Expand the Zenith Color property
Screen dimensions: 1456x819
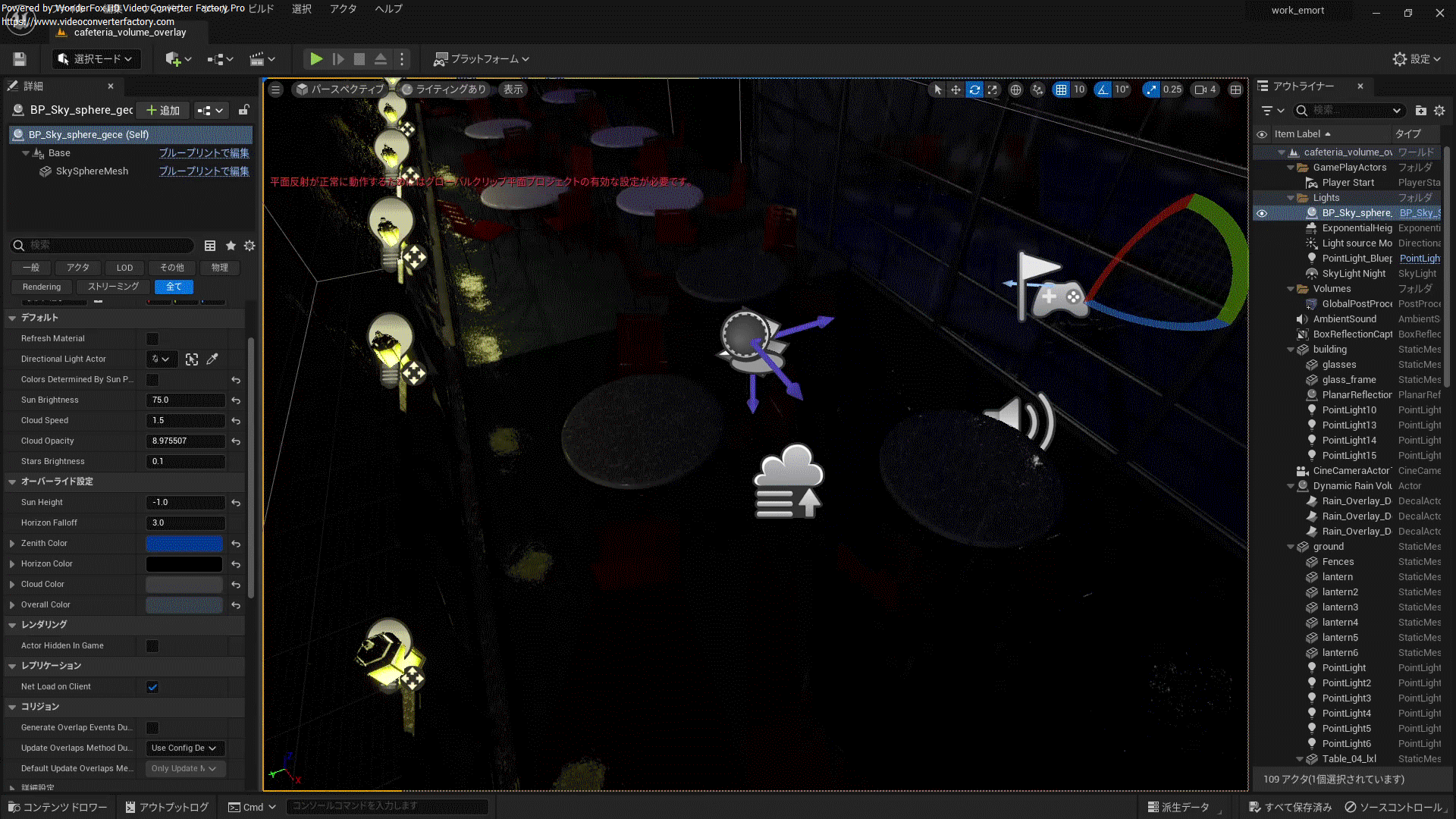[x=12, y=543]
